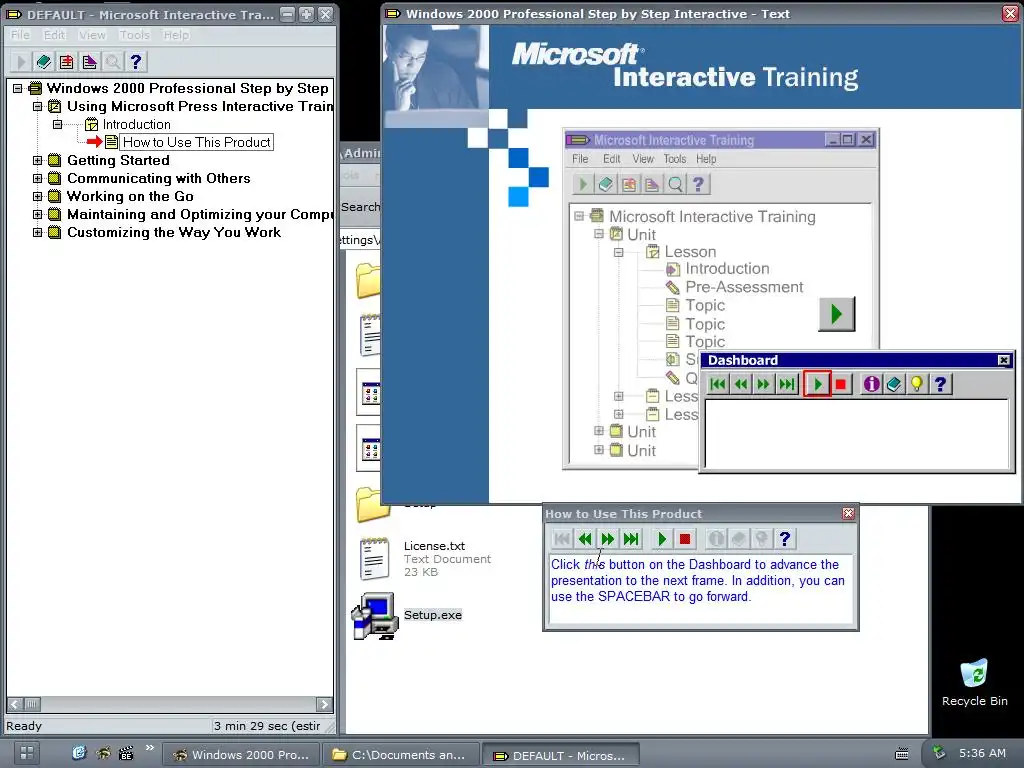This screenshot has width=1024, height=768.
Task: Click the skip-to-end button on How to Use dashboard
Action: [631, 539]
